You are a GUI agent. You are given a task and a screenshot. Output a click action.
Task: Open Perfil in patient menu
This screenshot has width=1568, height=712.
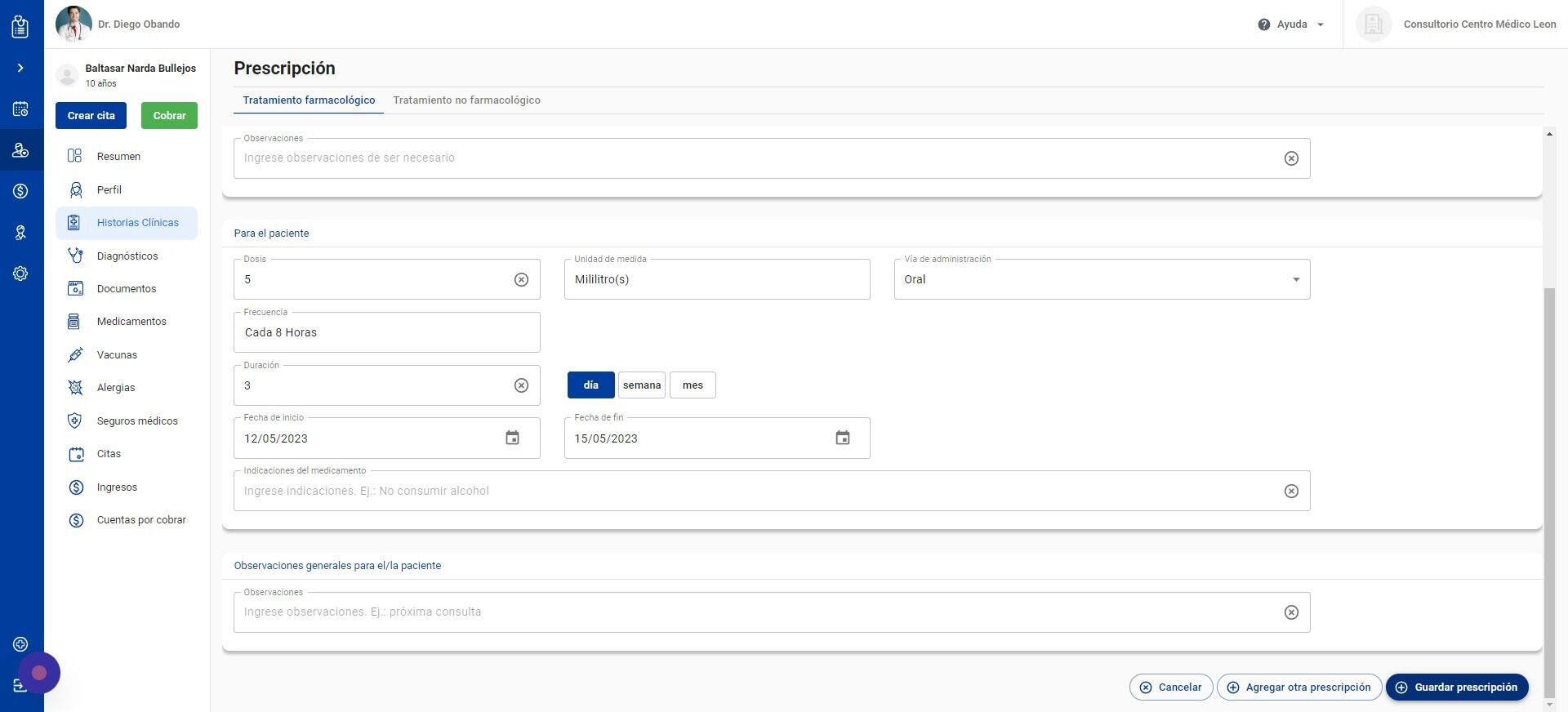127,189
